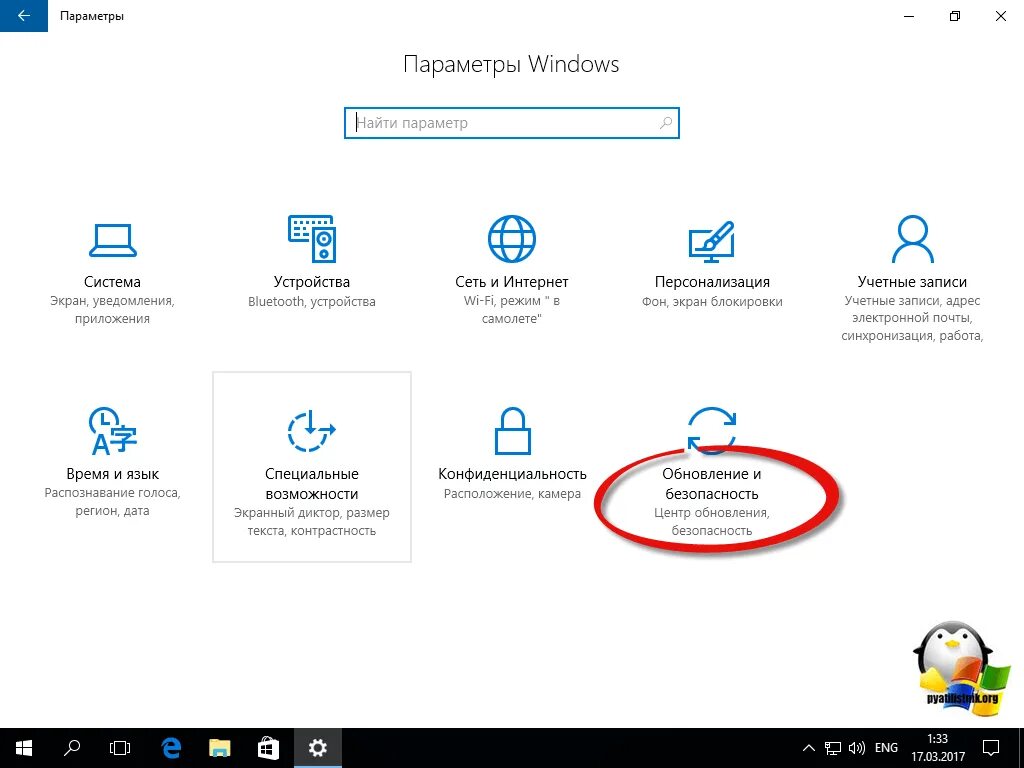Open the Время и язык clock icon
1024x768 pixels.
pos(112,431)
